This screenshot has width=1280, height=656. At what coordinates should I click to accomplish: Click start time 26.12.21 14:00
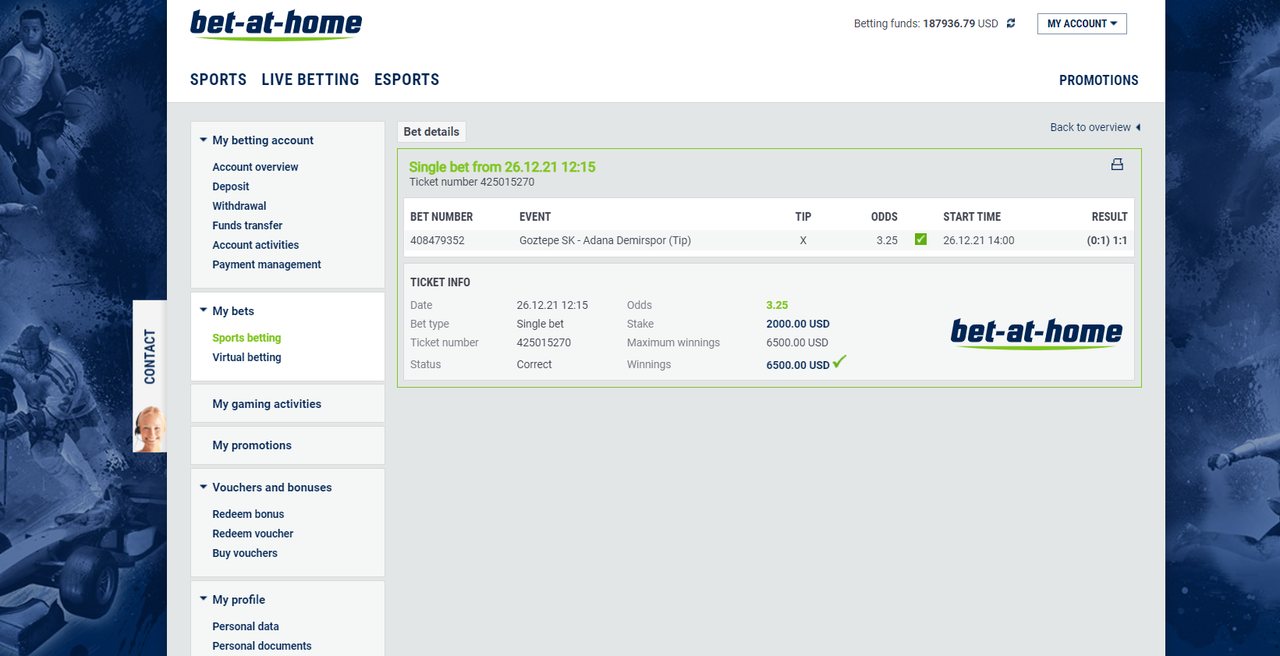(x=979, y=240)
